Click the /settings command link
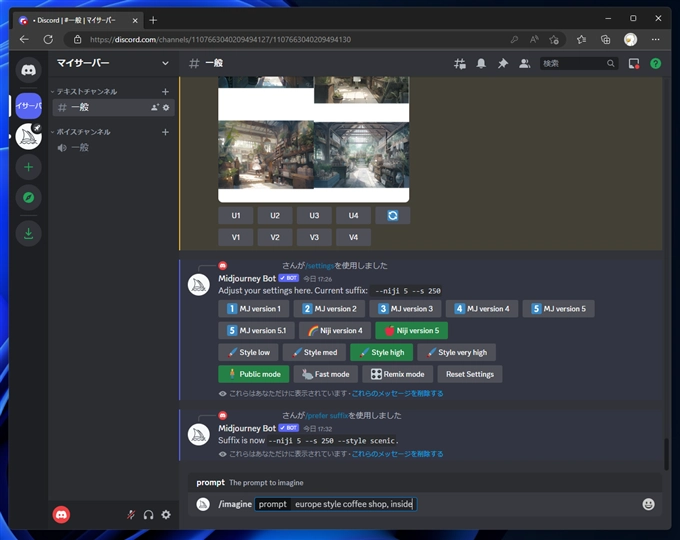The width and height of the screenshot is (680, 540). tap(320, 265)
